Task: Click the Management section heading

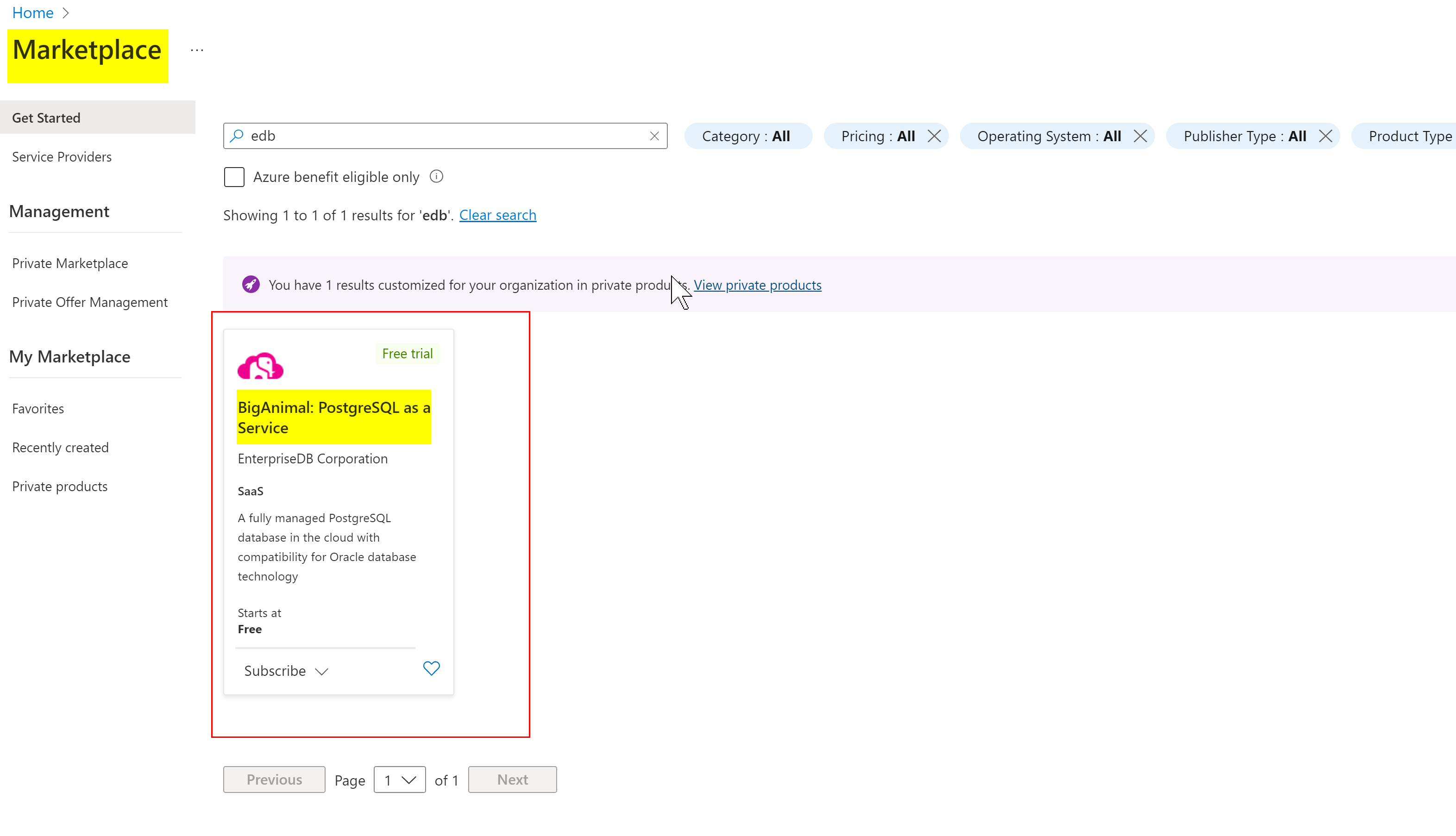Action: point(59,211)
